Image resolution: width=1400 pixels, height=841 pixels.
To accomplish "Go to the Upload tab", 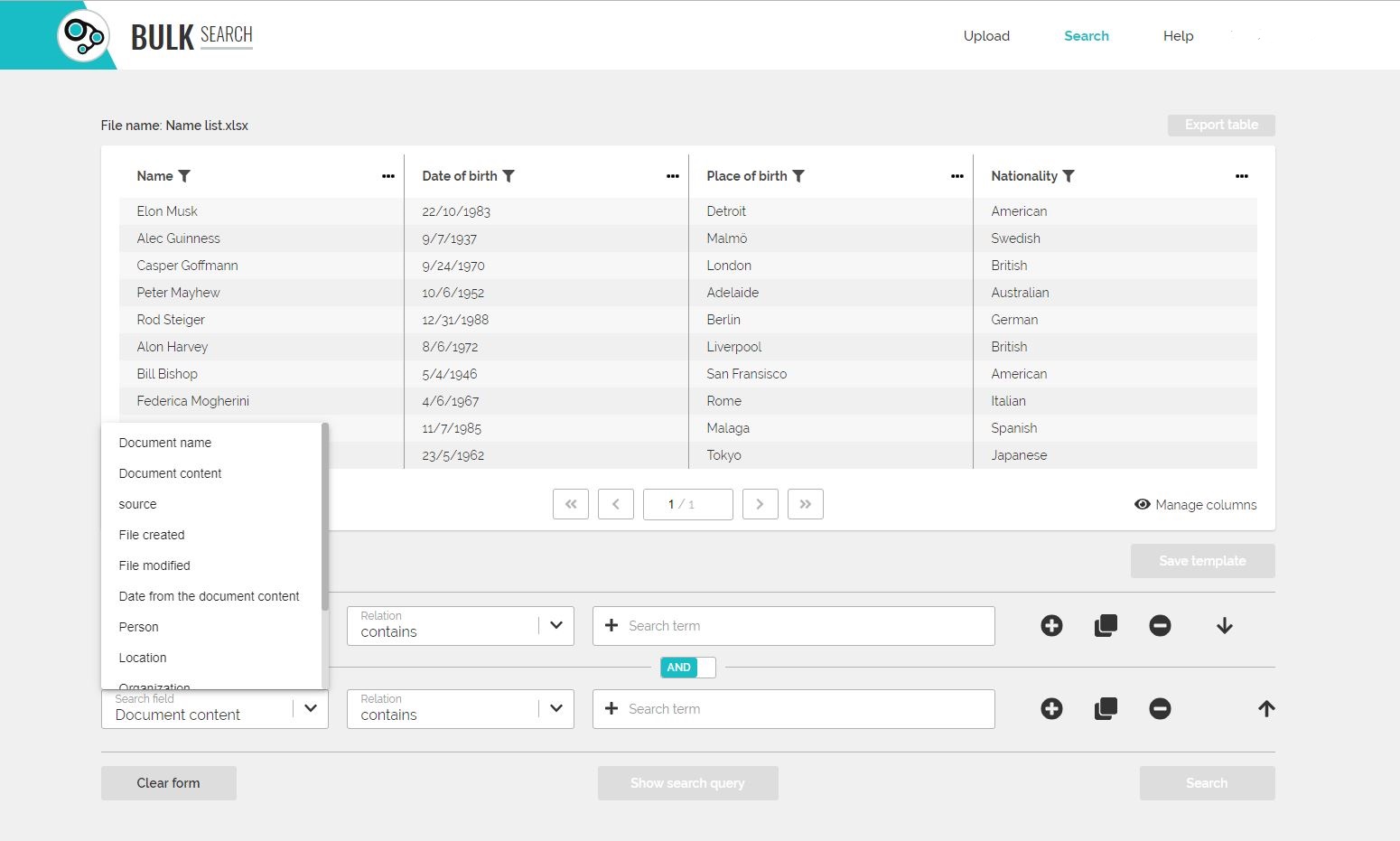I will click(x=986, y=36).
